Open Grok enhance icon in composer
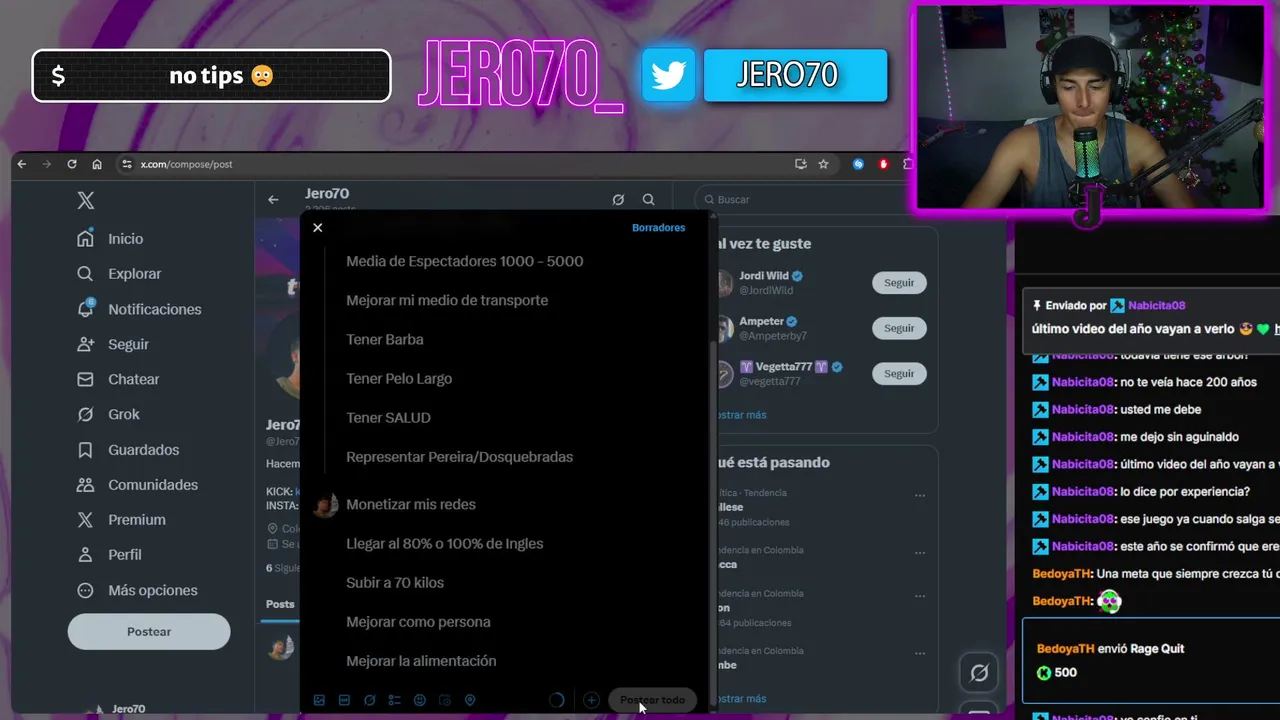 pyautogui.click(x=369, y=700)
